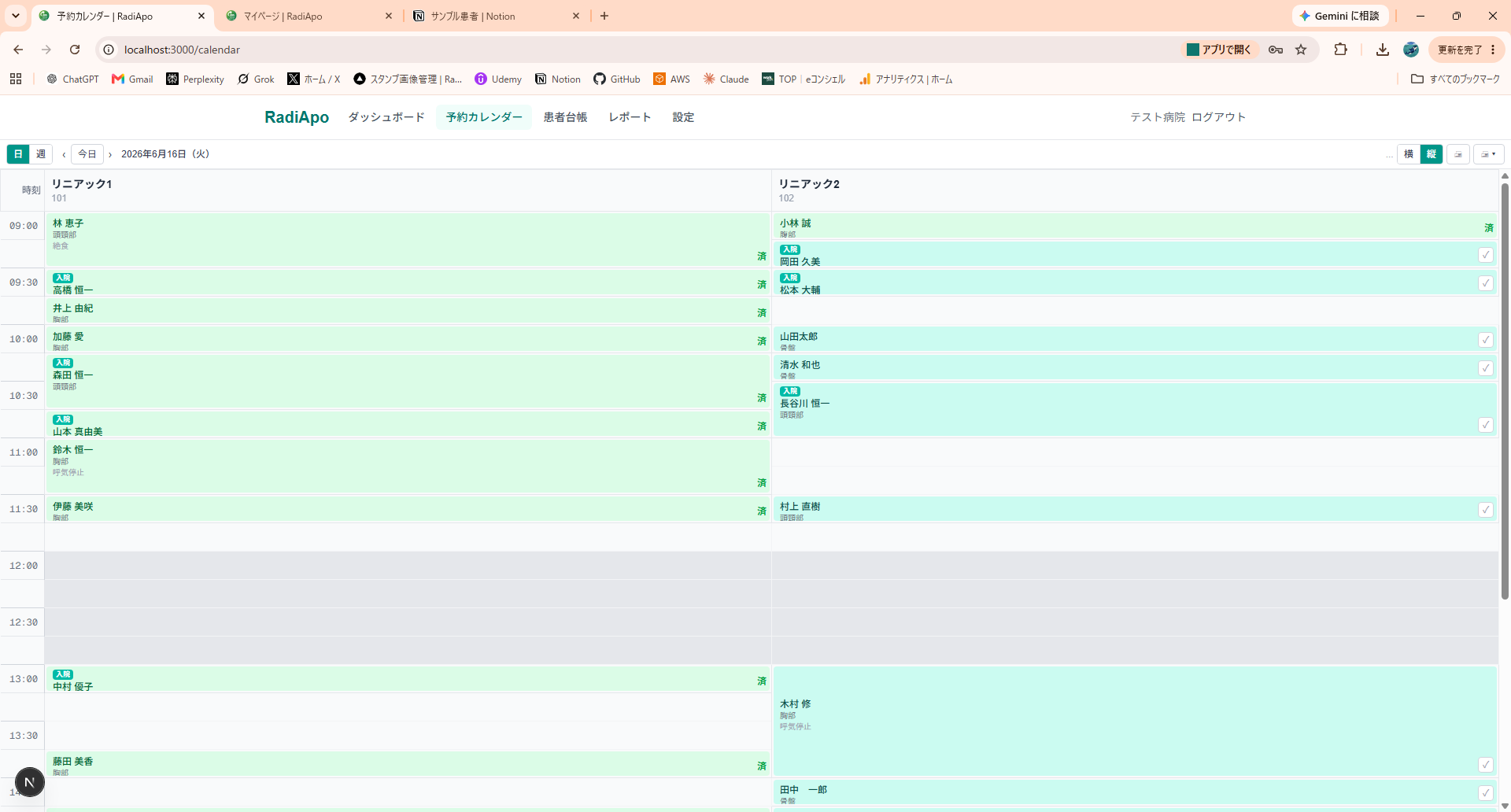Open the Gmail bookmark
This screenshot has width=1511, height=812.
(x=132, y=79)
